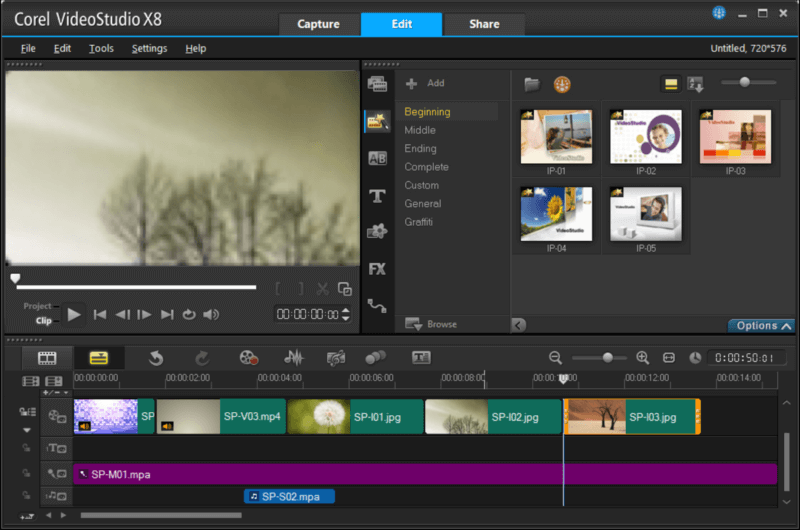Image resolution: width=800 pixels, height=530 pixels.
Task: Select the IP-04 sunflower template thumbnail
Action: coord(556,212)
